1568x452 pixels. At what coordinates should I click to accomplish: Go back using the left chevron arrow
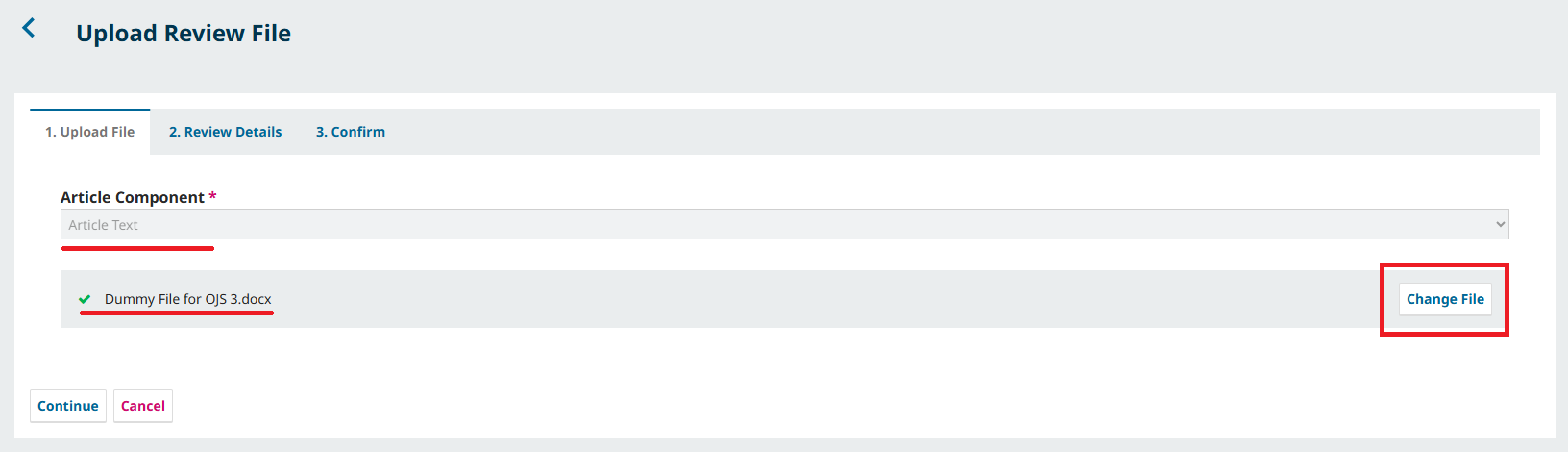(x=29, y=28)
